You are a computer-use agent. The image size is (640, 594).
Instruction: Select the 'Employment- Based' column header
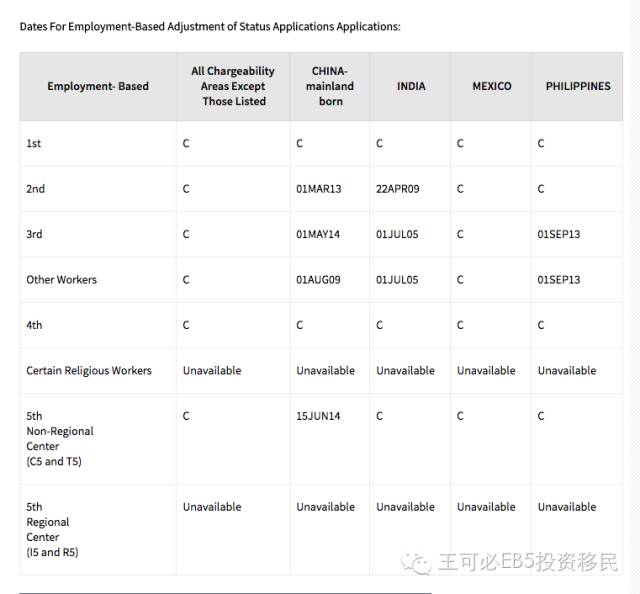click(x=98, y=86)
